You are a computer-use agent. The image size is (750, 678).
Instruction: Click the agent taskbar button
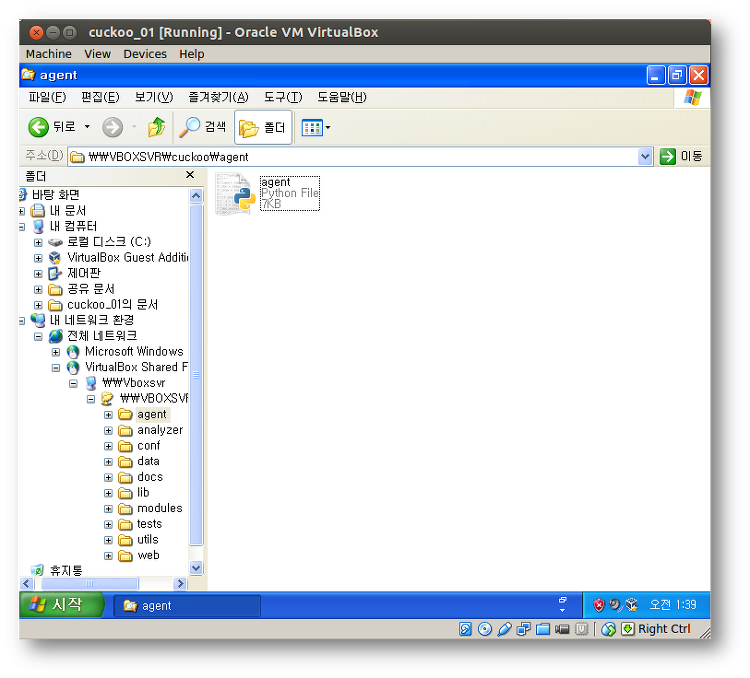point(187,606)
